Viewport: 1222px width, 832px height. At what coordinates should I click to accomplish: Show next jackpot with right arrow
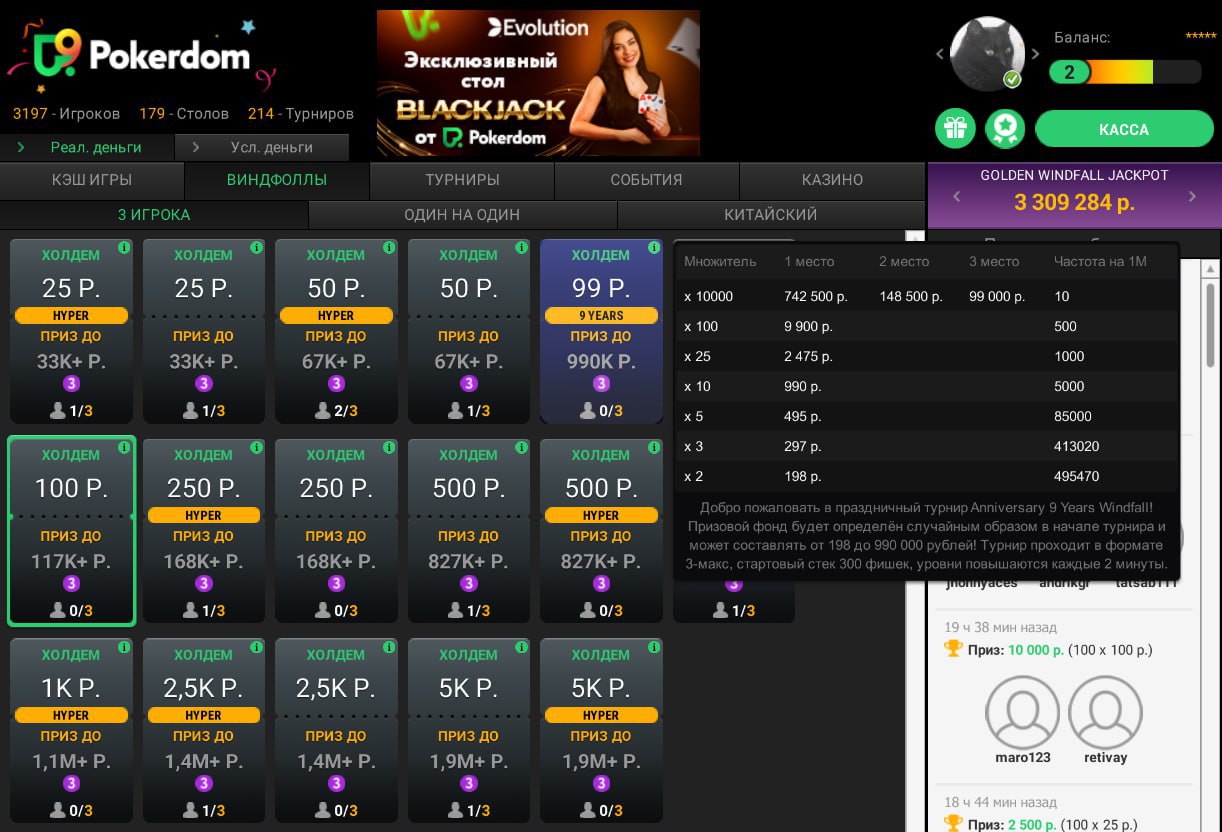coord(1192,197)
